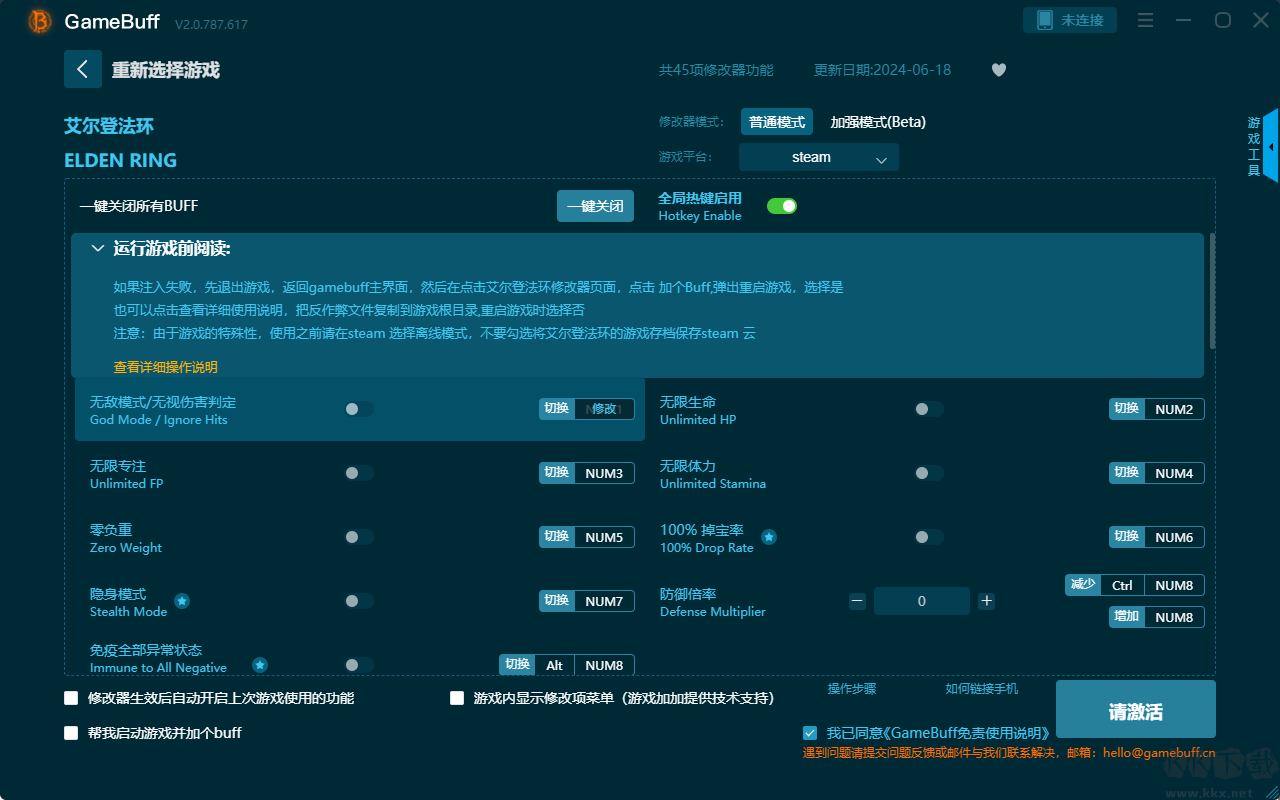The image size is (1280, 800).
Task: Click the 一键关闭 button
Action: coord(595,206)
